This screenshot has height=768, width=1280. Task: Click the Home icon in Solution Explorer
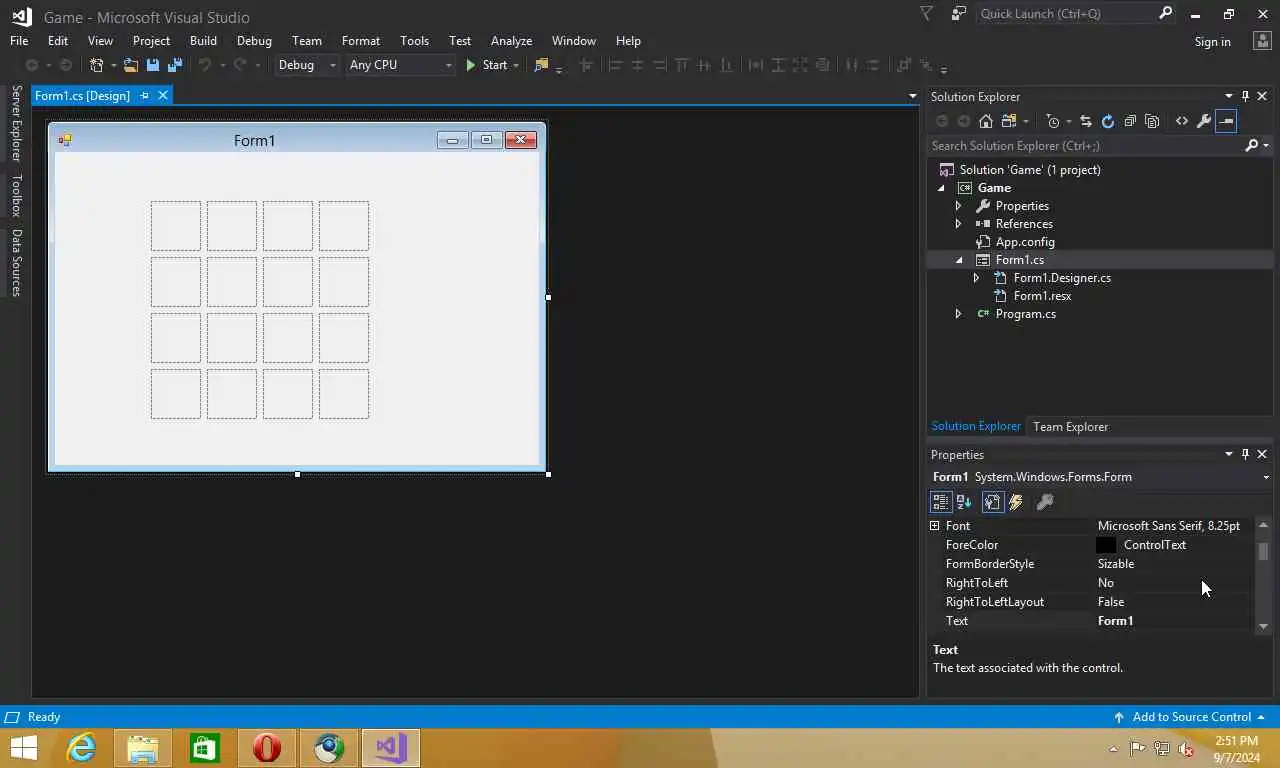(x=986, y=121)
